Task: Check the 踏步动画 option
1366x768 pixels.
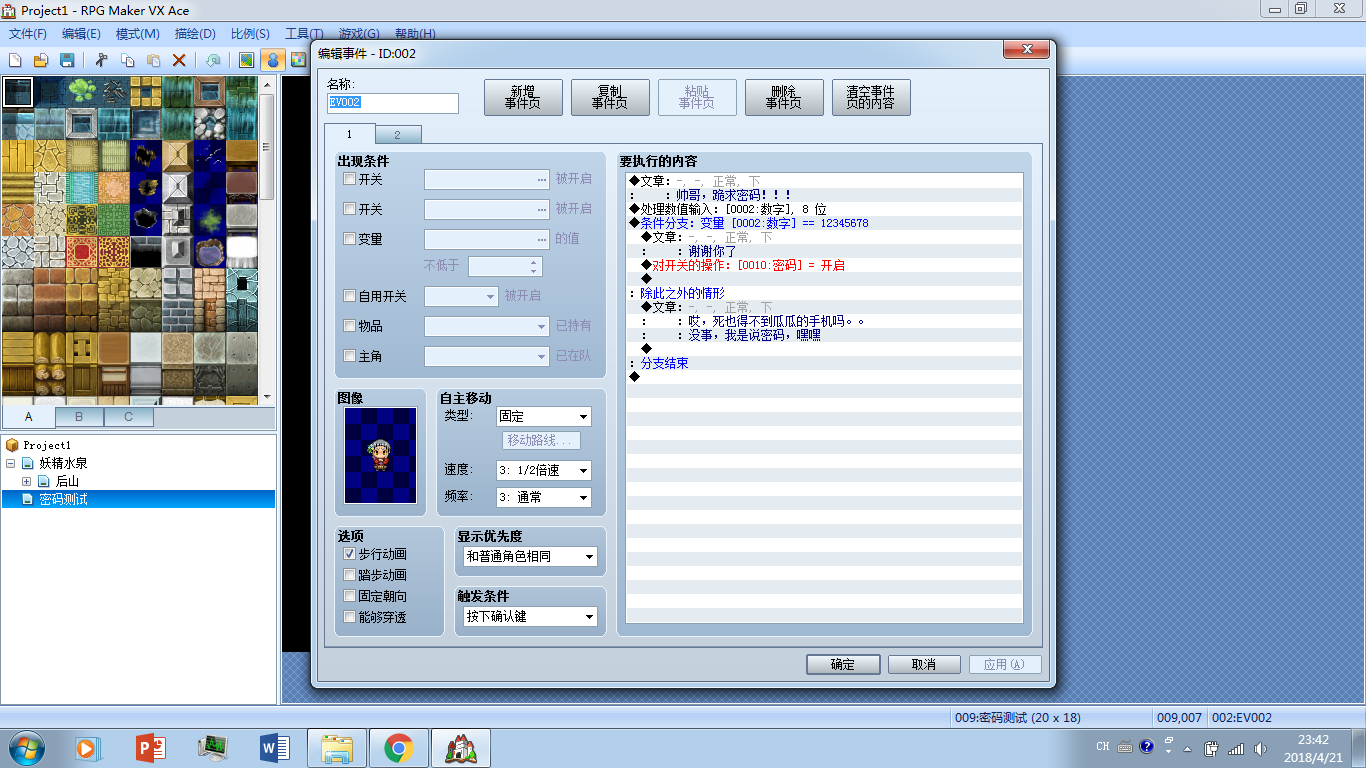Action: [349, 575]
